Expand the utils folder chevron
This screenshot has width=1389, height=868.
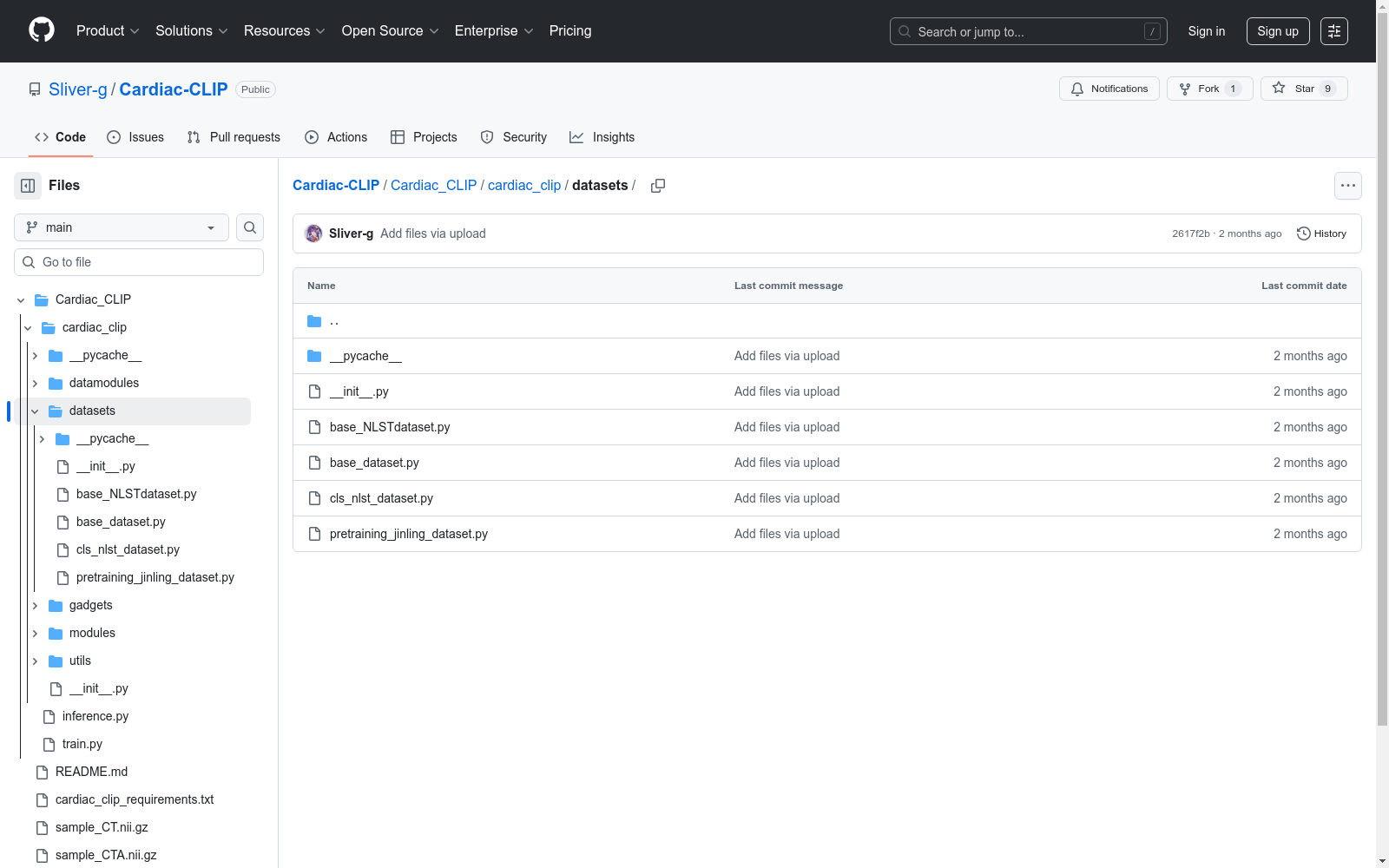35,661
